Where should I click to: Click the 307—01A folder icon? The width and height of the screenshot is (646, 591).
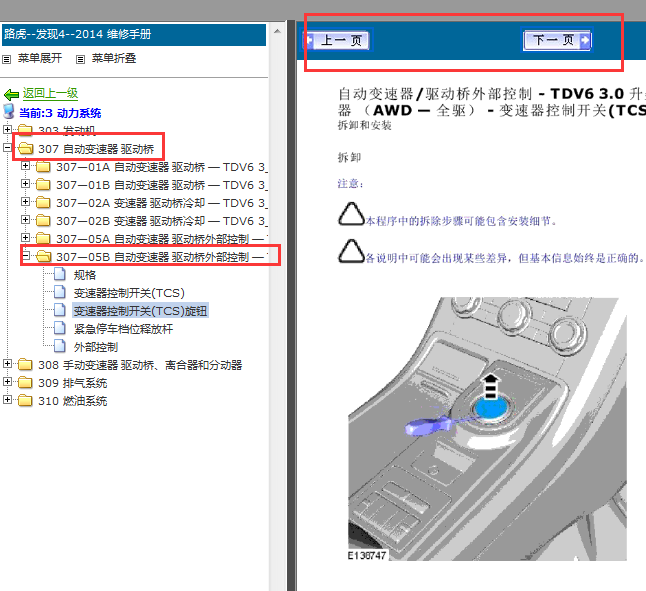43,166
